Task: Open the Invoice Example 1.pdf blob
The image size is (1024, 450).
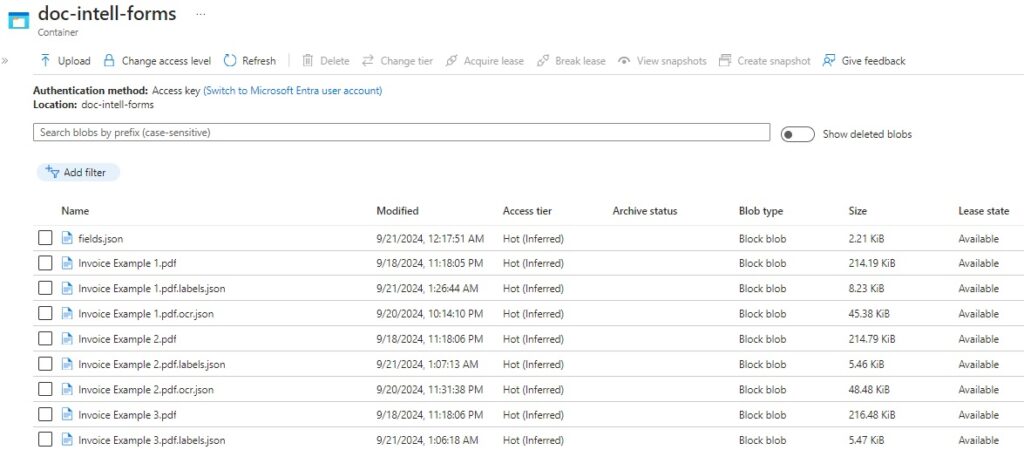Action: point(127,264)
